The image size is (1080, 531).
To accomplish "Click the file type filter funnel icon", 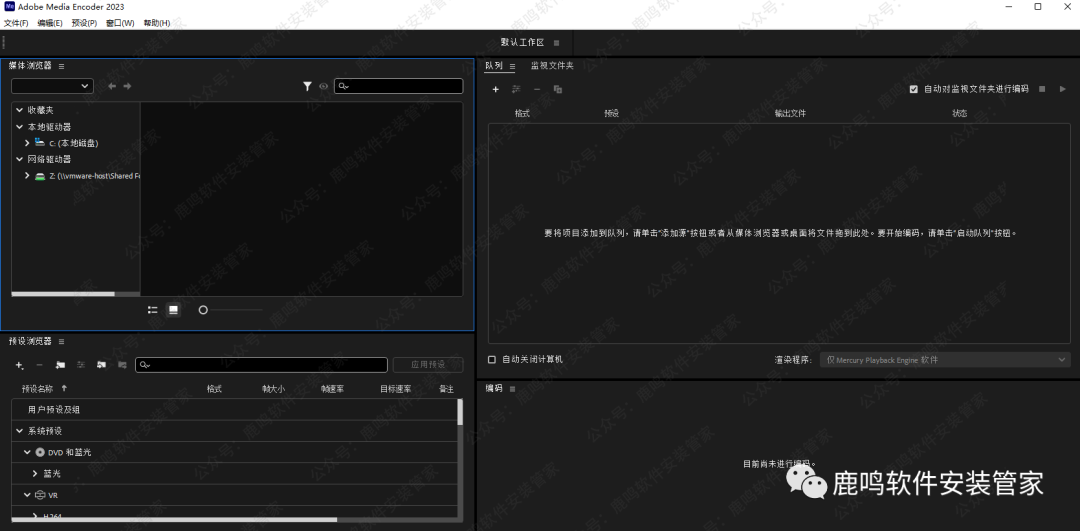I will click(307, 86).
